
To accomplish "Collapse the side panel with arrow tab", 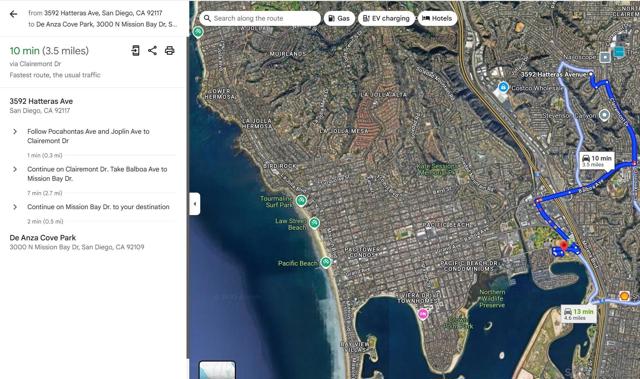I will click(195, 204).
